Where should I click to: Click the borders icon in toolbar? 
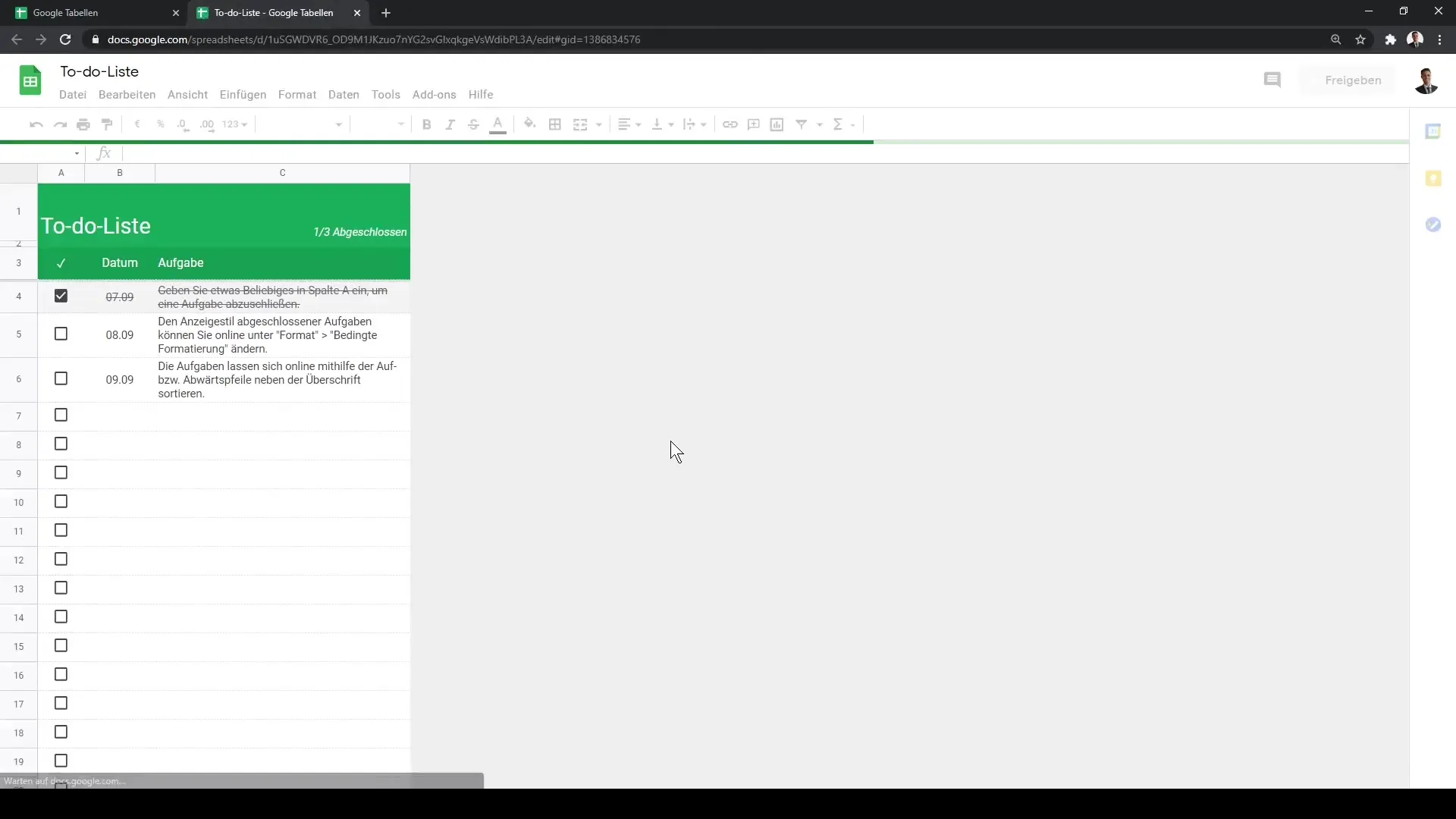coord(555,124)
